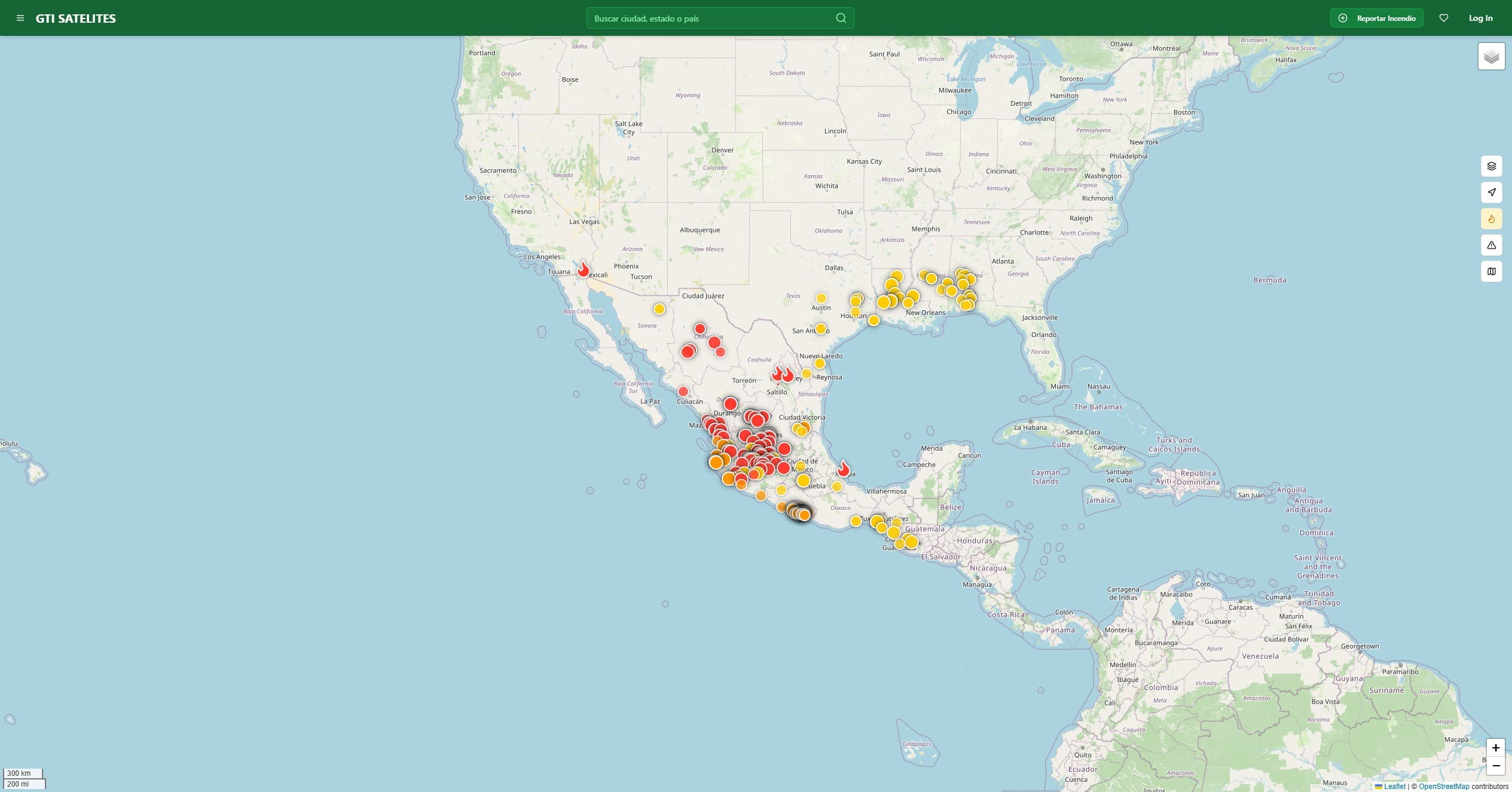
Task: Click the folded map icon button
Action: [1491, 271]
